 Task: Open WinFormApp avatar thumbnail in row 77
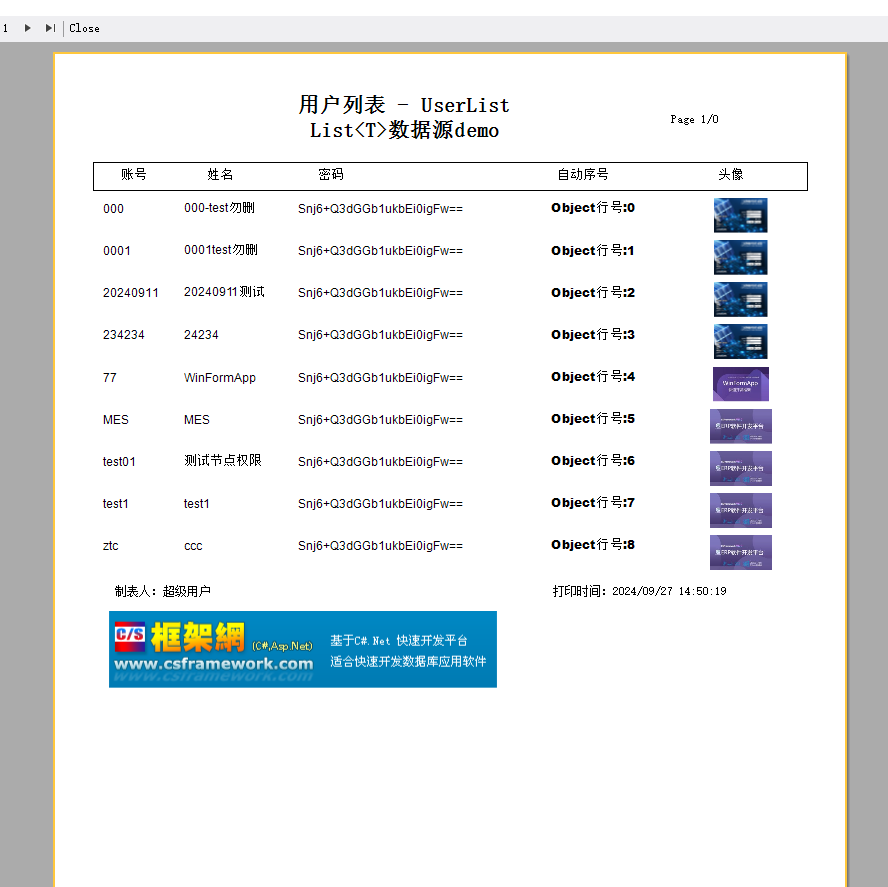point(741,383)
